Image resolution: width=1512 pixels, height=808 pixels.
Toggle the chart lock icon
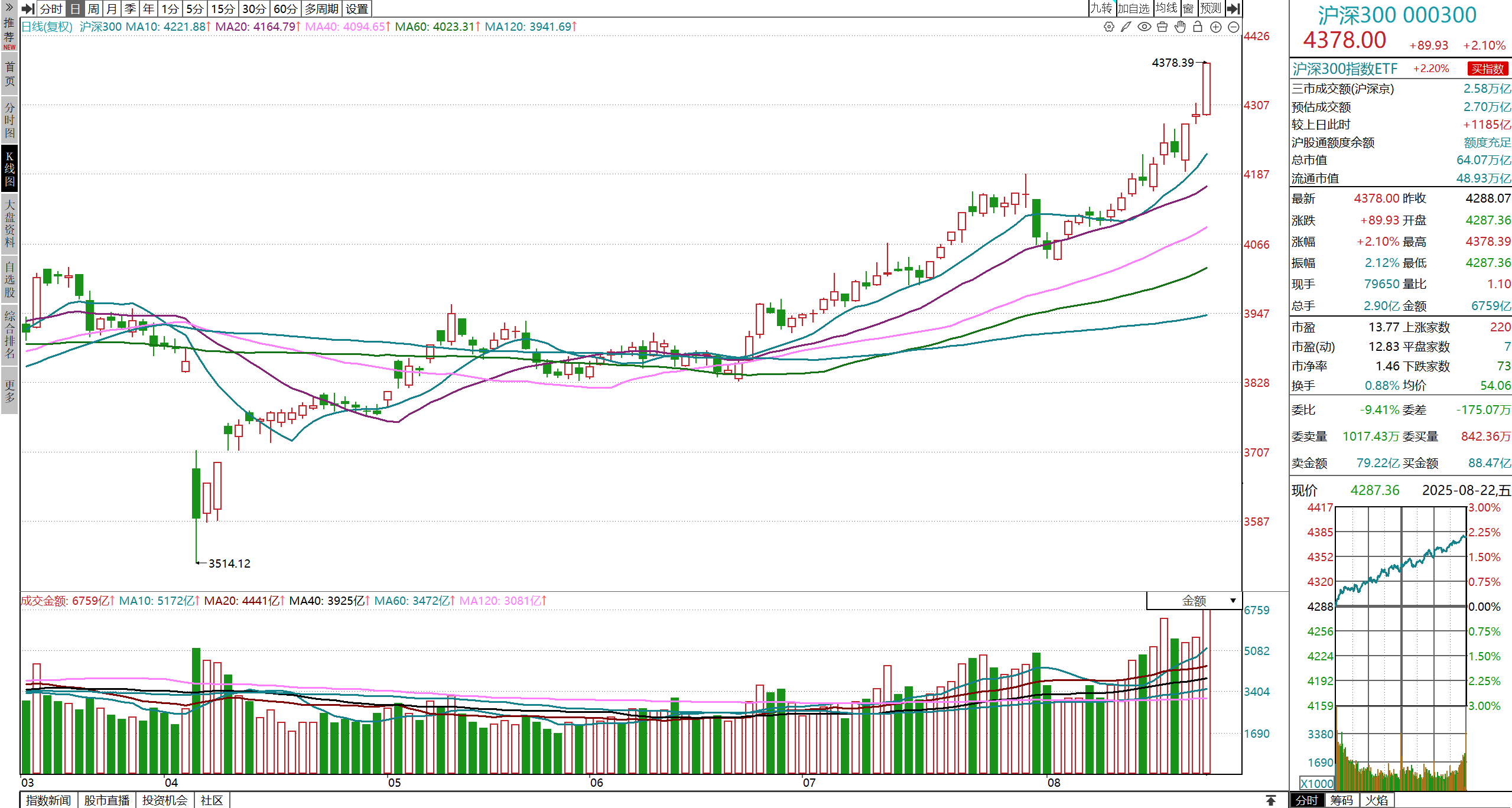[1198, 27]
